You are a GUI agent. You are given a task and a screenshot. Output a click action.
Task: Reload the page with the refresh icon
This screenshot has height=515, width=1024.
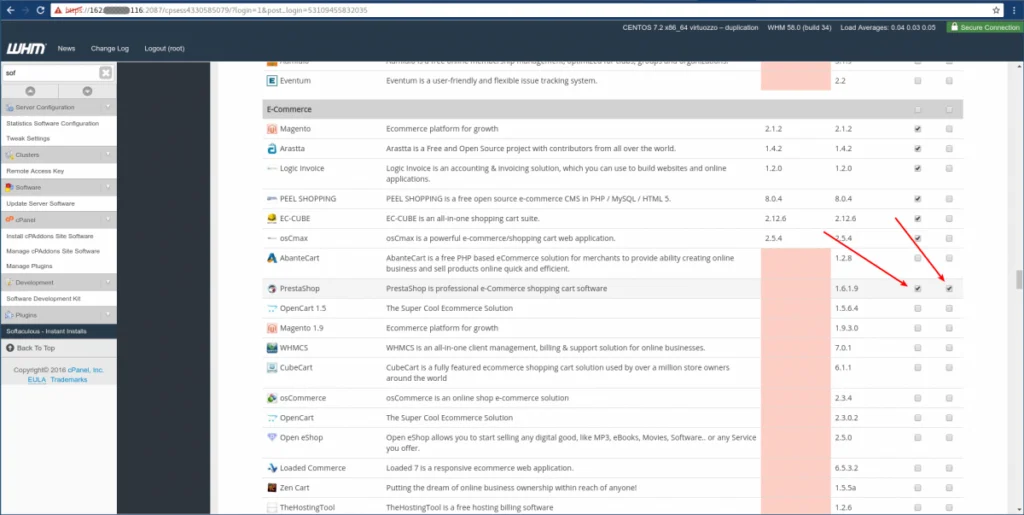(40, 10)
